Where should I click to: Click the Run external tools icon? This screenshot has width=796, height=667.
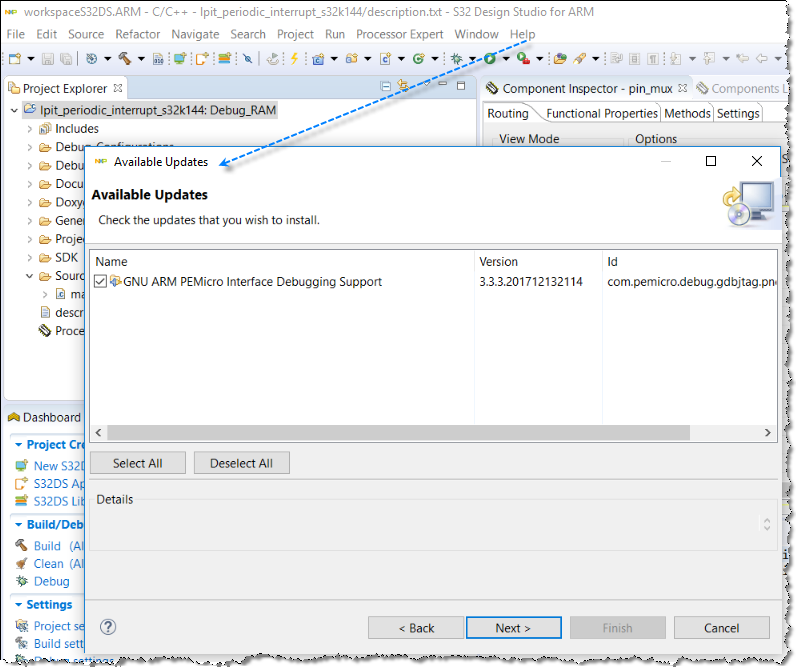pos(523,59)
